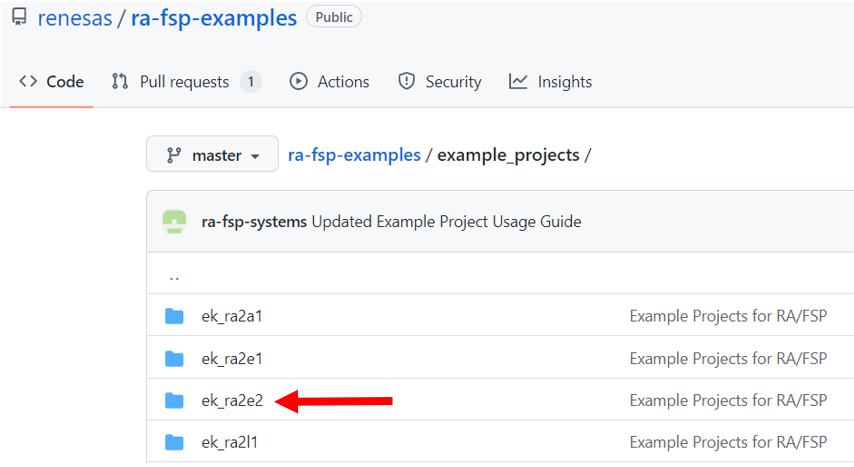
Task: Open the ra-fsp-systems author link
Action: (x=254, y=222)
